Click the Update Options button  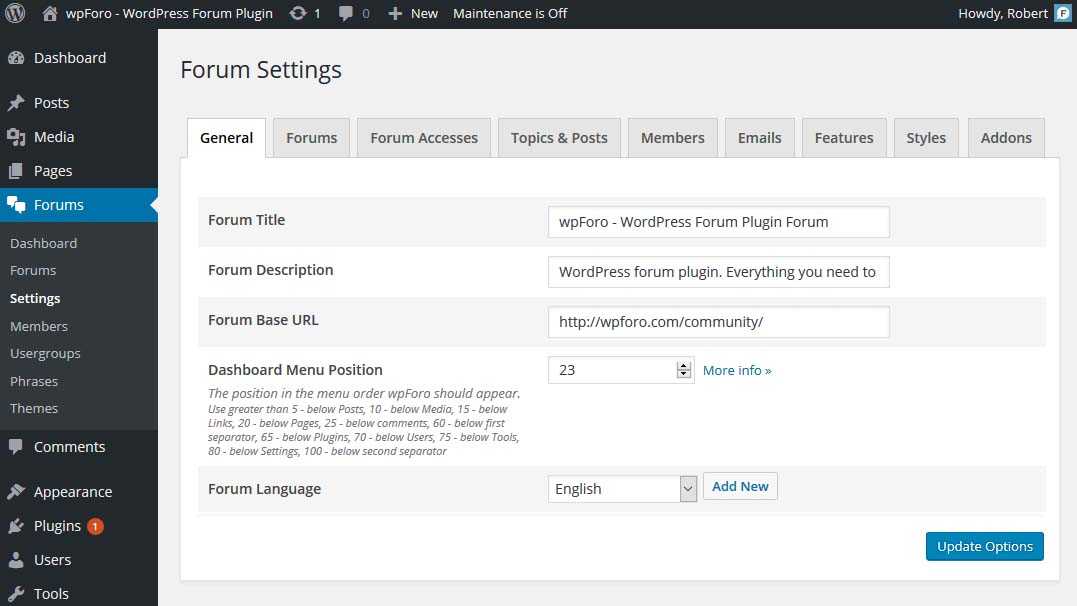click(x=984, y=546)
